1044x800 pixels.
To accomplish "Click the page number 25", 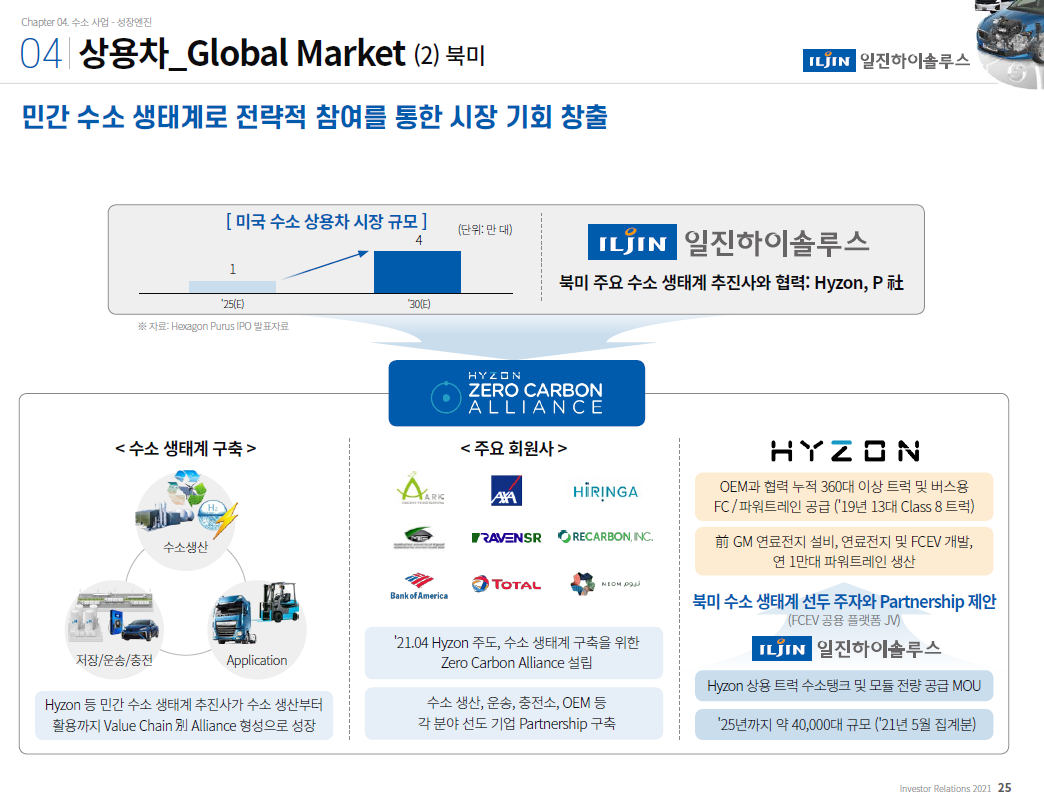I will [x=1005, y=788].
